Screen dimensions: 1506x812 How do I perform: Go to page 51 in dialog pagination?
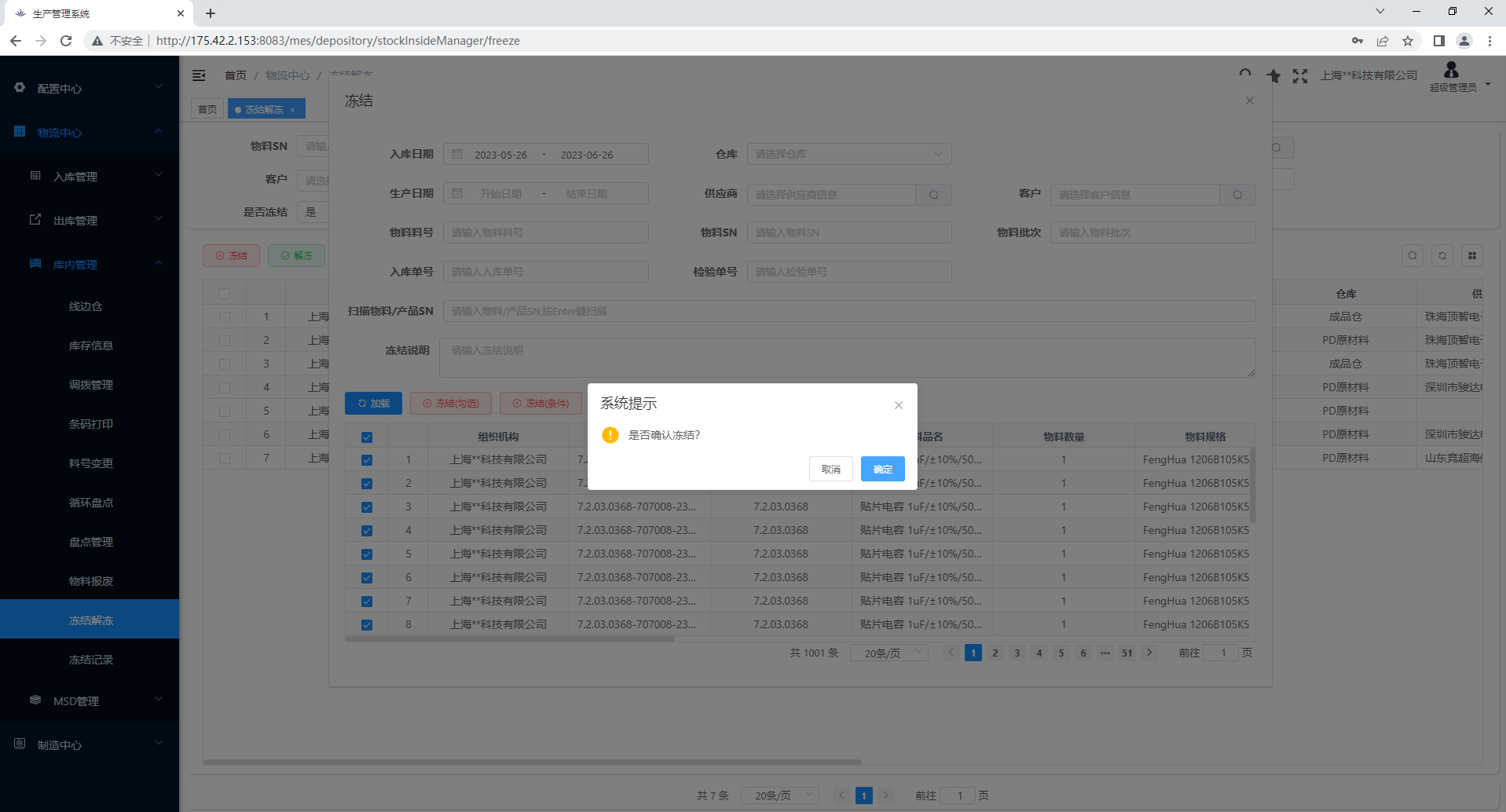click(1127, 653)
